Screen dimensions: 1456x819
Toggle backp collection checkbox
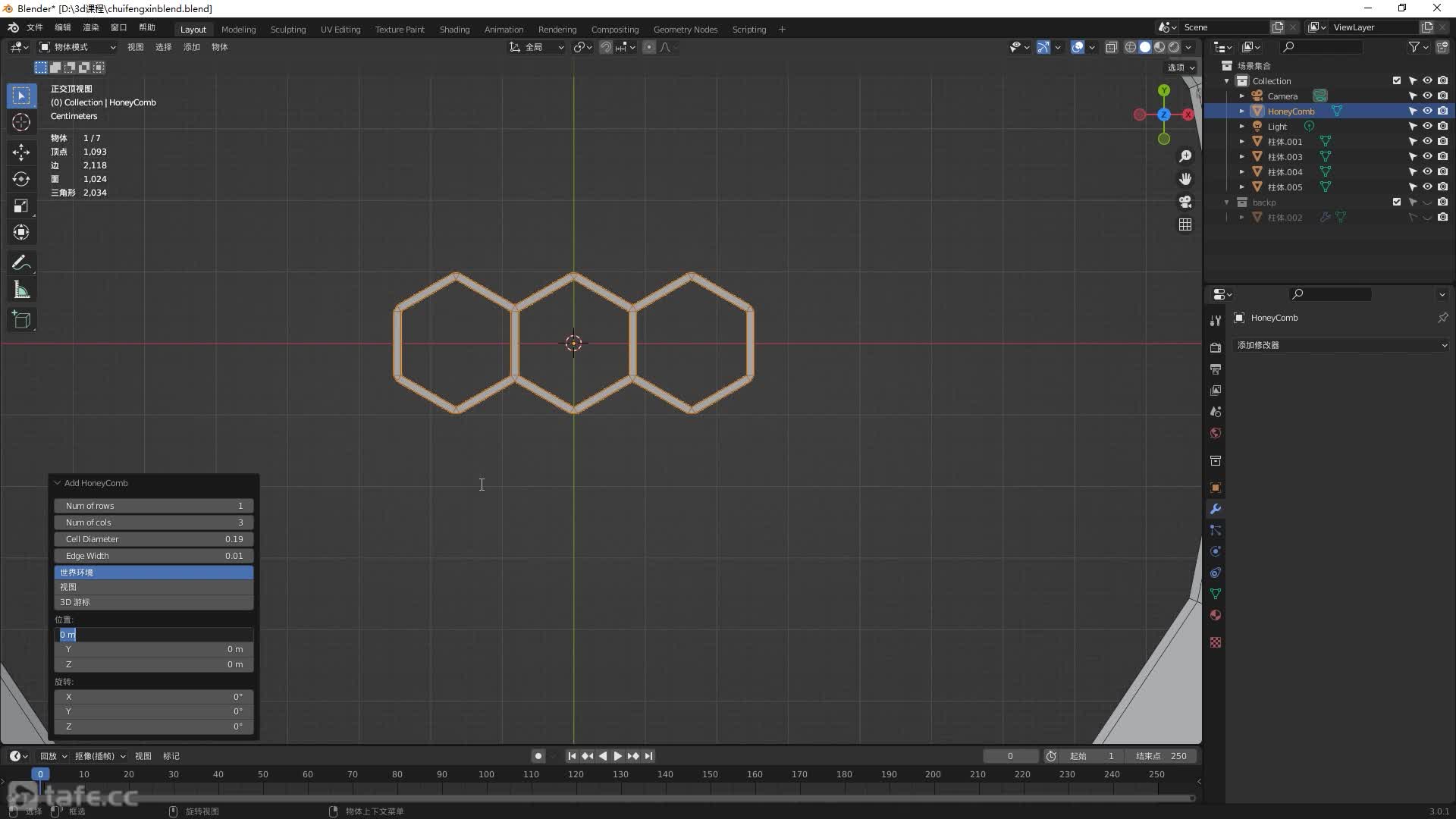pos(1397,202)
